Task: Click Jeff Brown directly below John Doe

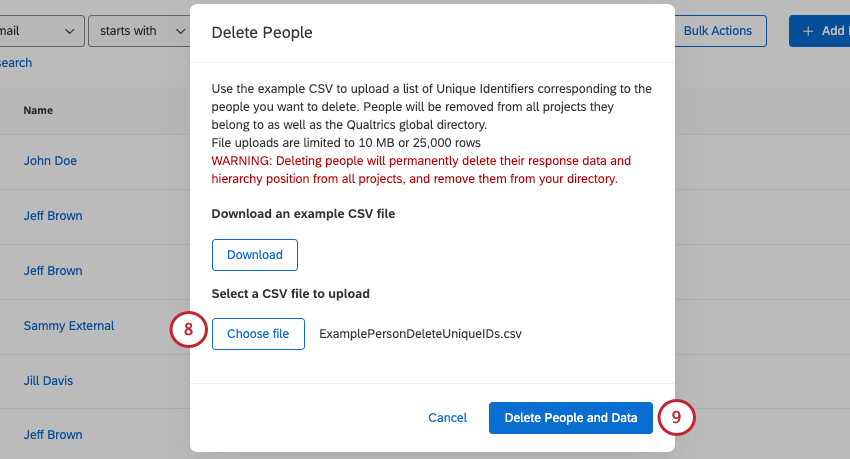Action: (x=53, y=216)
